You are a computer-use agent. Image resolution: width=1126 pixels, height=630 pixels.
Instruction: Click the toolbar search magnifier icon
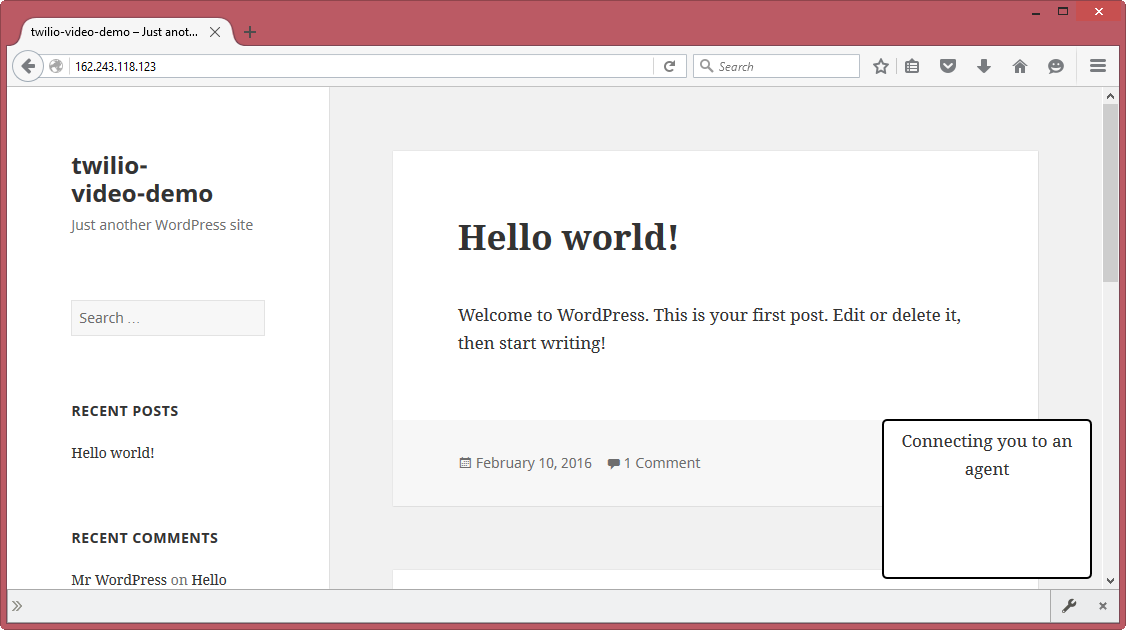point(707,66)
